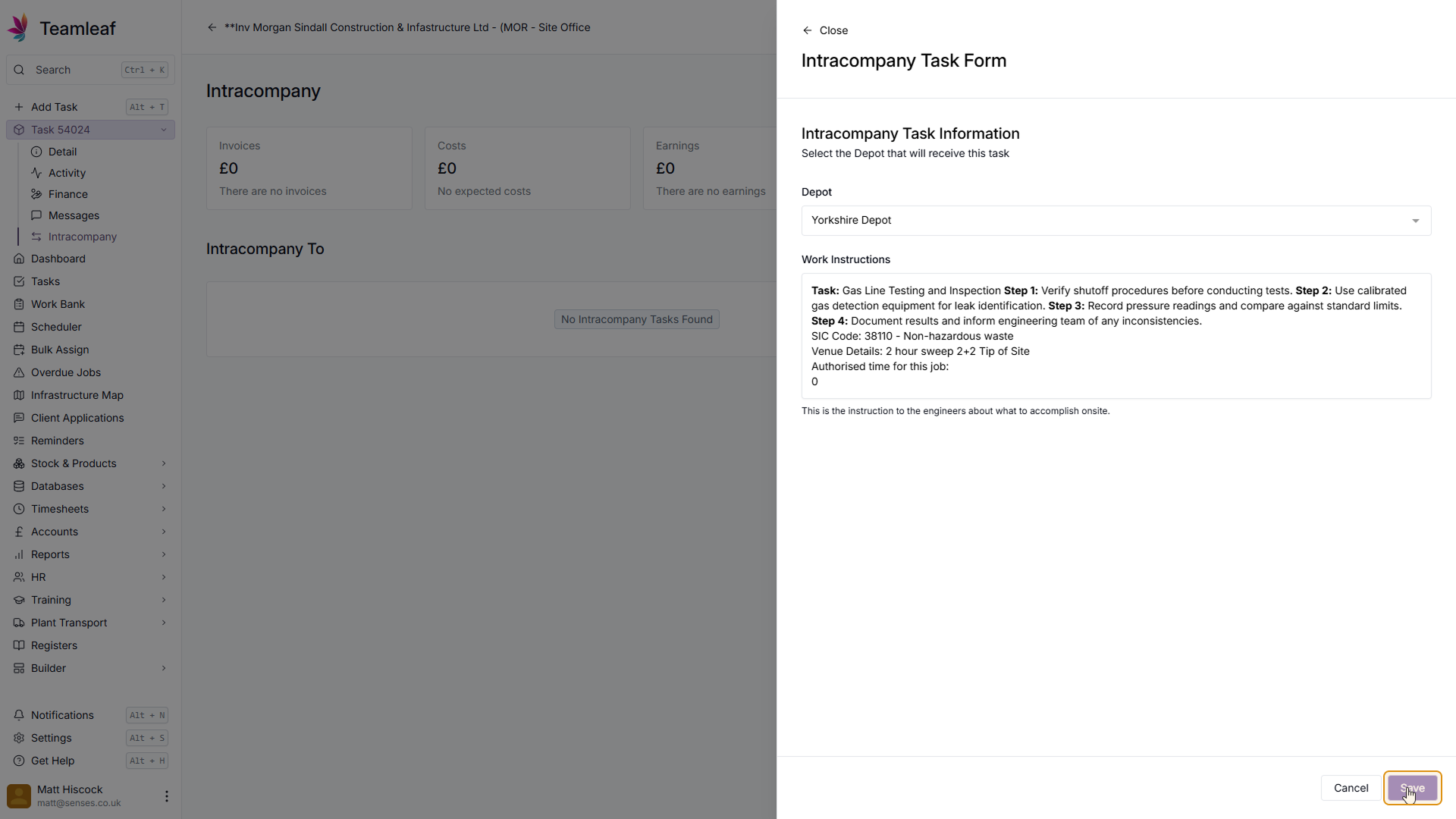Click the Detail info icon

click(x=36, y=152)
